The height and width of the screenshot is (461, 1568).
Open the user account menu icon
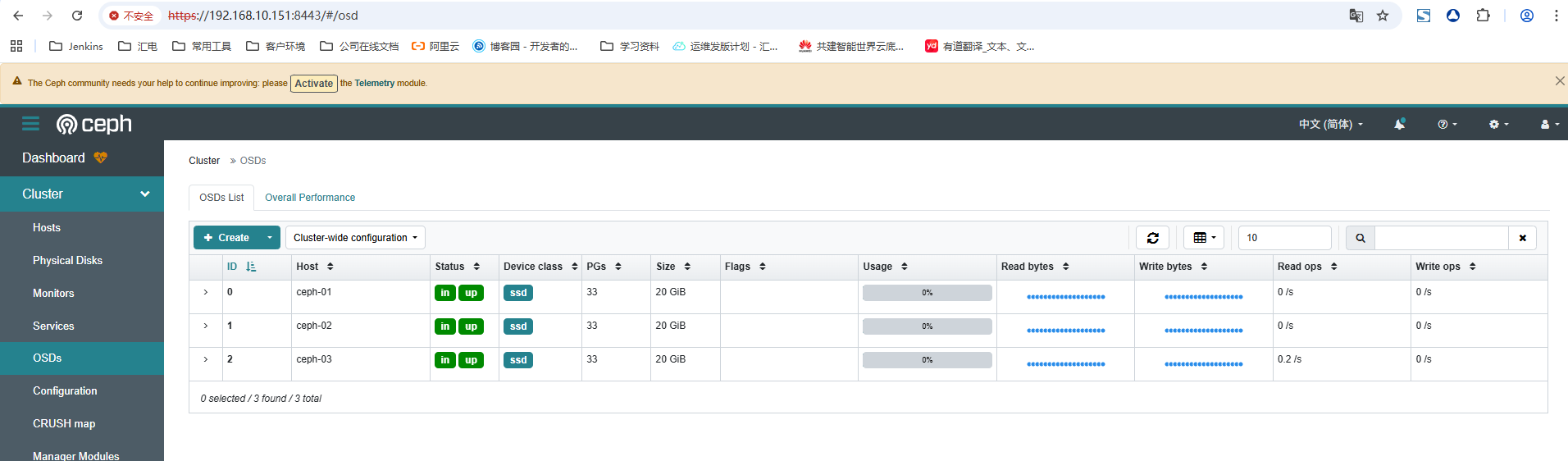pyautogui.click(x=1549, y=124)
